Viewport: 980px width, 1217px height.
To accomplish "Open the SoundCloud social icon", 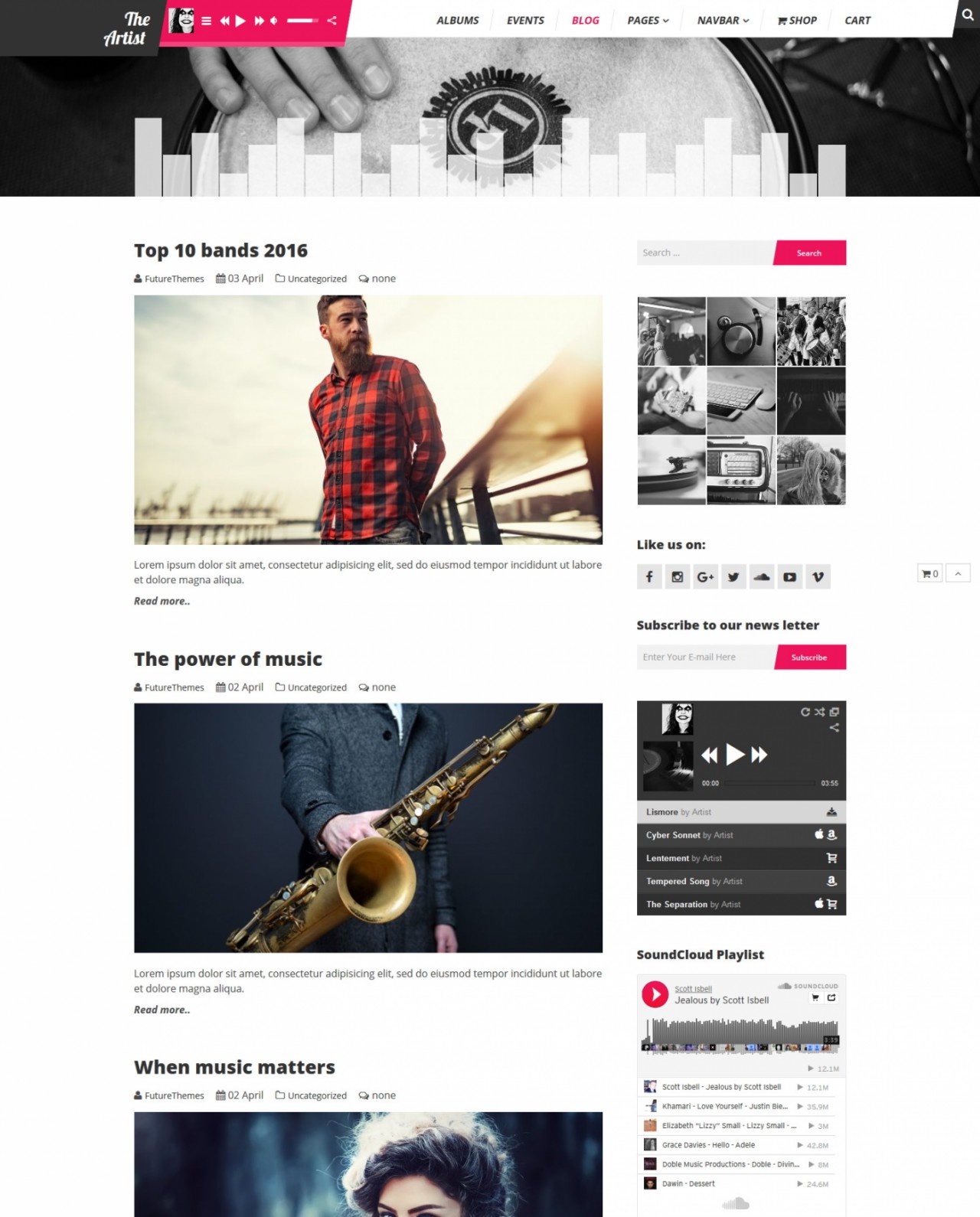I will [762, 576].
